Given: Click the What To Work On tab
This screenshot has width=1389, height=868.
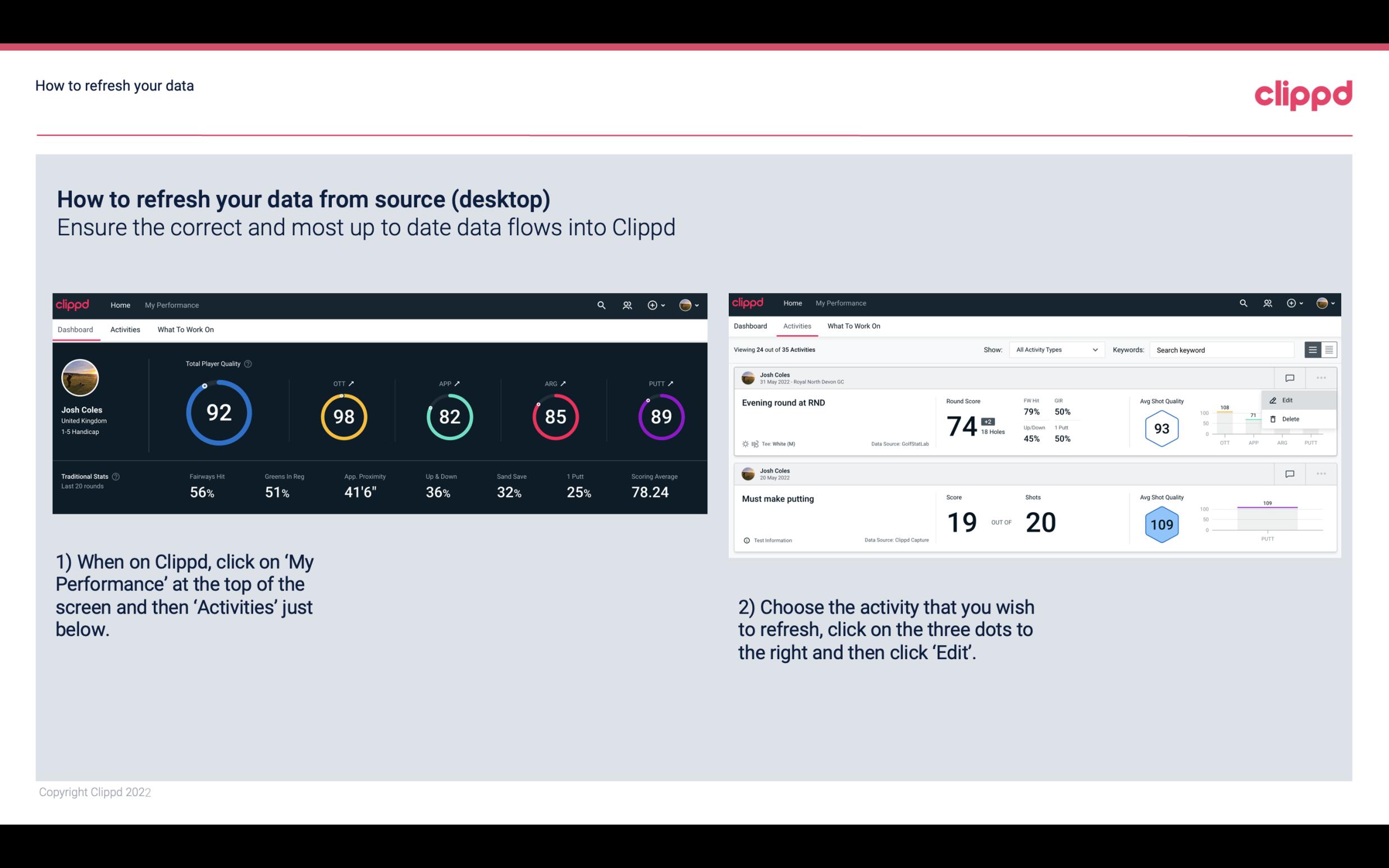Looking at the screenshot, I should [185, 329].
